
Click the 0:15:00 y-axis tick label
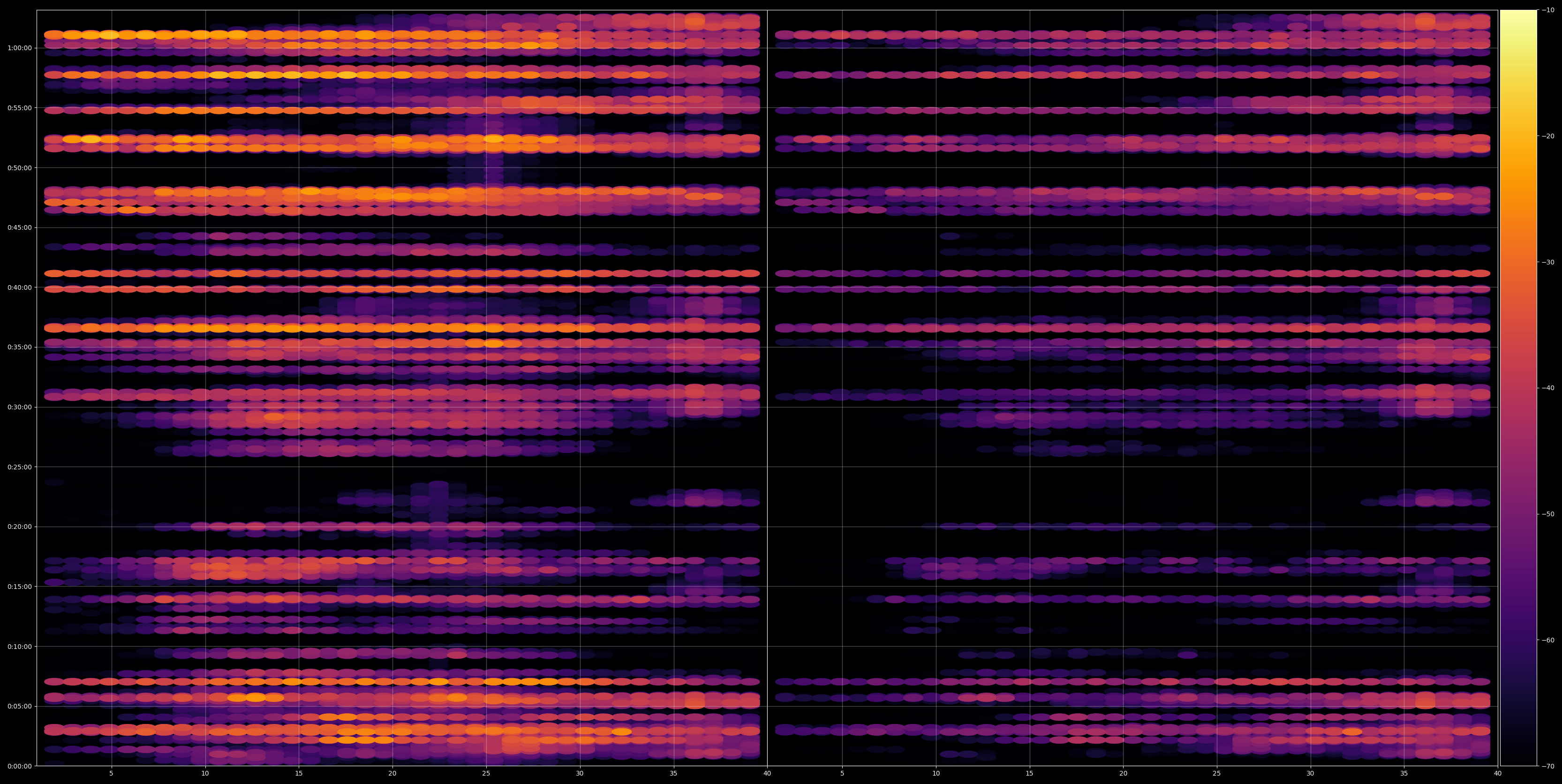[x=19, y=587]
